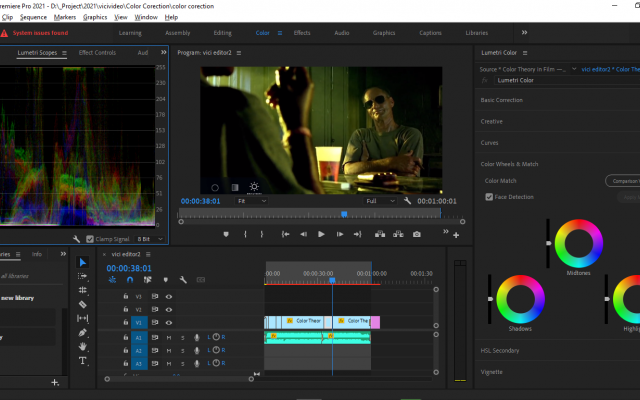
Task: Open Program monitor settings wrench
Action: 407,201
